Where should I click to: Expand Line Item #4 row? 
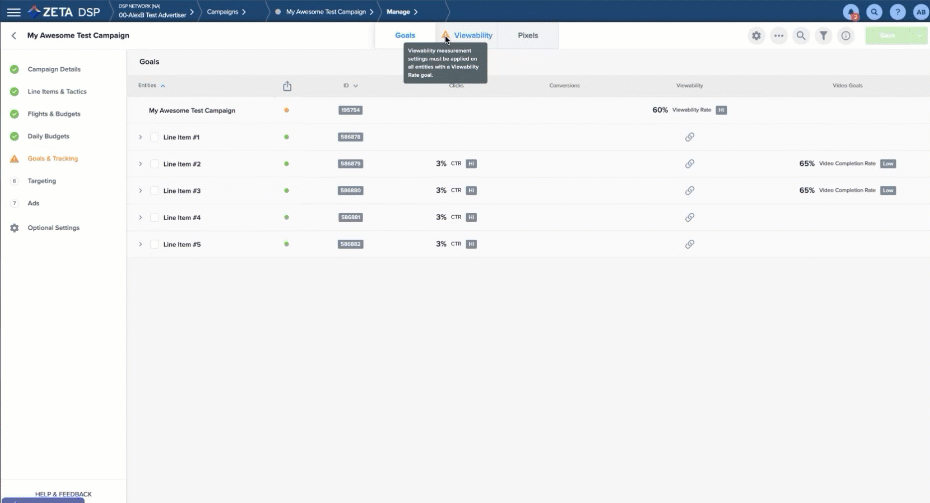140,218
